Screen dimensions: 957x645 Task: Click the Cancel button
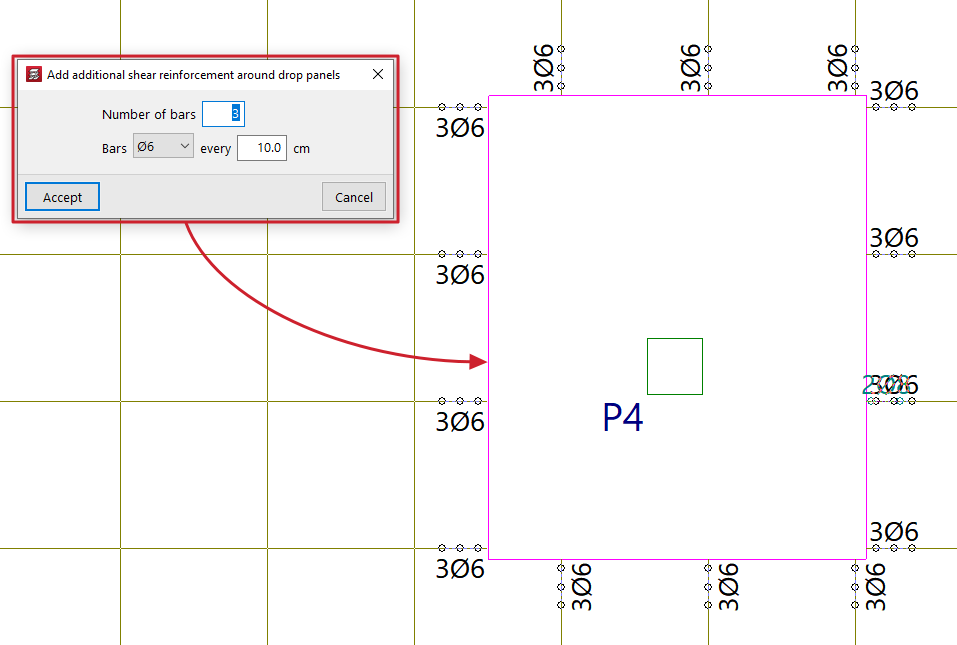[x=354, y=196]
